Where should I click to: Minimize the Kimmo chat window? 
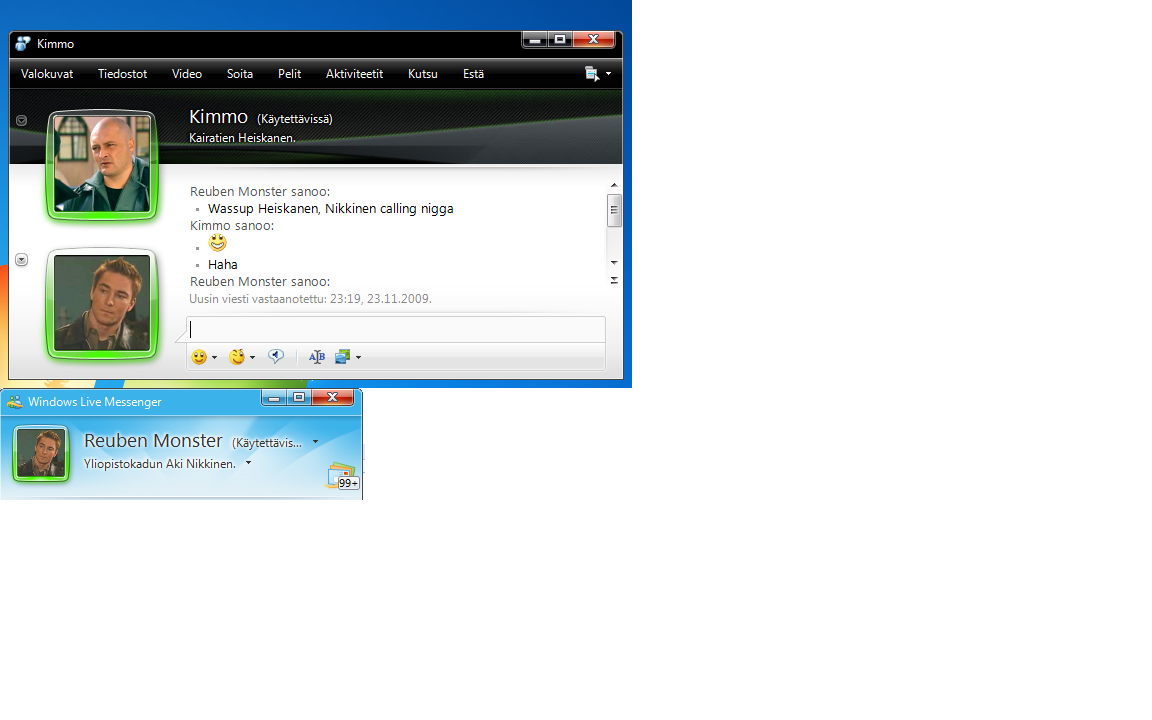tap(535, 40)
